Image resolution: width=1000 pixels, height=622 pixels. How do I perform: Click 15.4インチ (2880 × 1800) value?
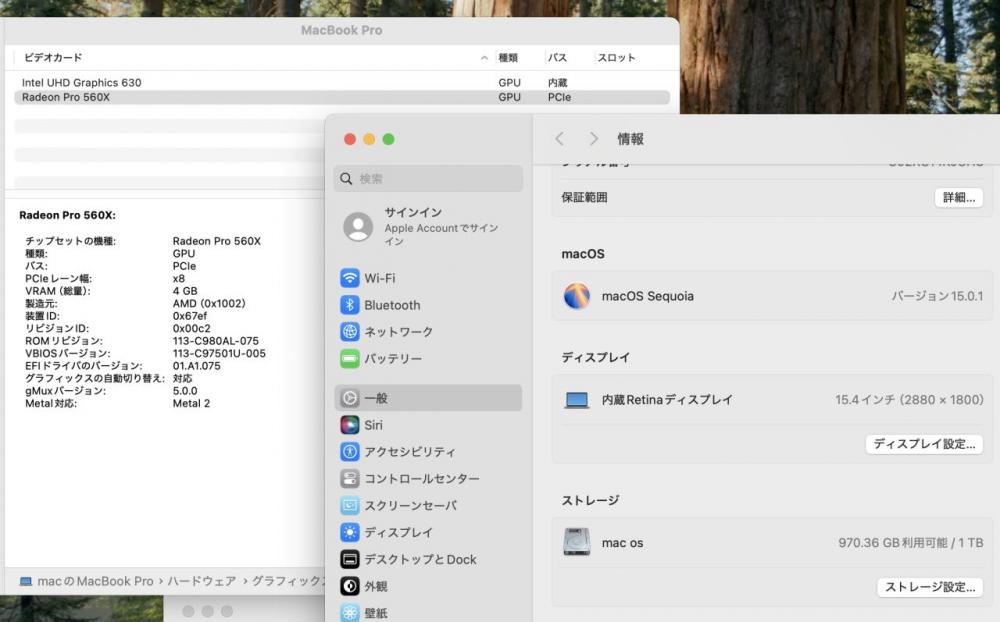[909, 400]
